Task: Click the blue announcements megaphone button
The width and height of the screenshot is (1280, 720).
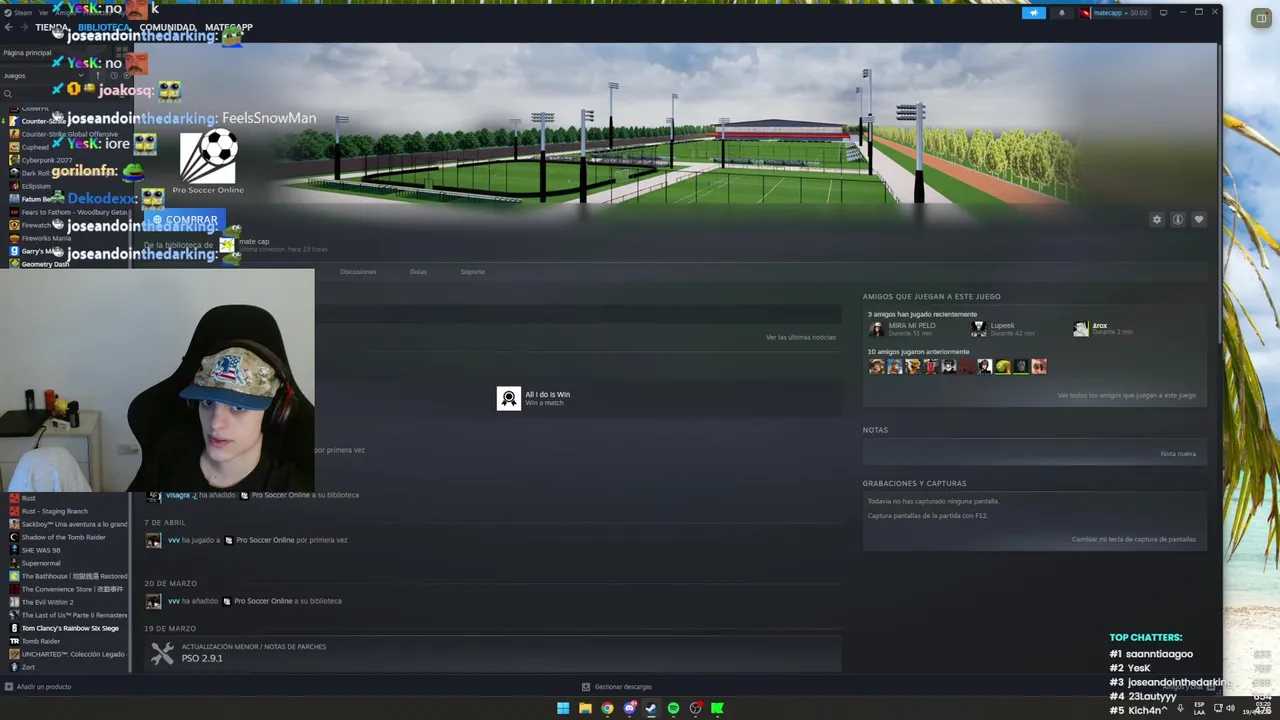Action: [1033, 13]
